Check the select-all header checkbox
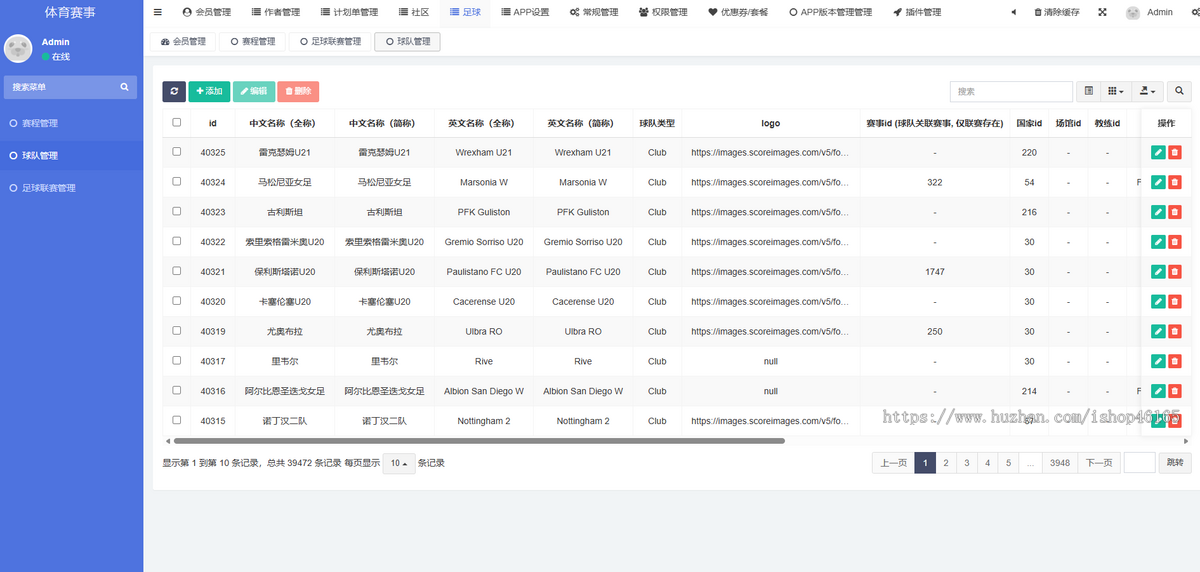The width and height of the screenshot is (1200, 572). tap(177, 122)
